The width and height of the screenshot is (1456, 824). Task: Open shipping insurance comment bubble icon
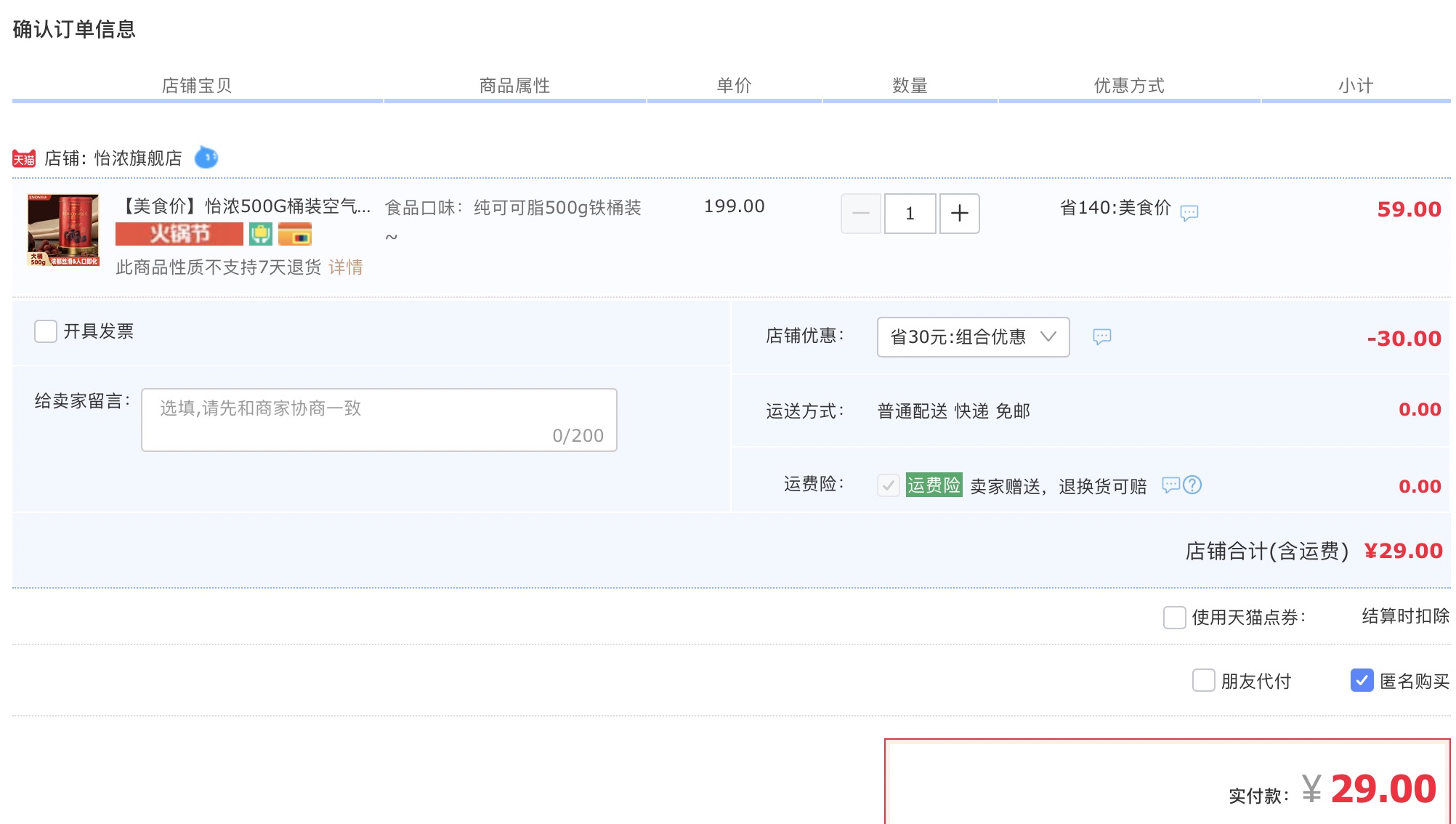[1171, 485]
